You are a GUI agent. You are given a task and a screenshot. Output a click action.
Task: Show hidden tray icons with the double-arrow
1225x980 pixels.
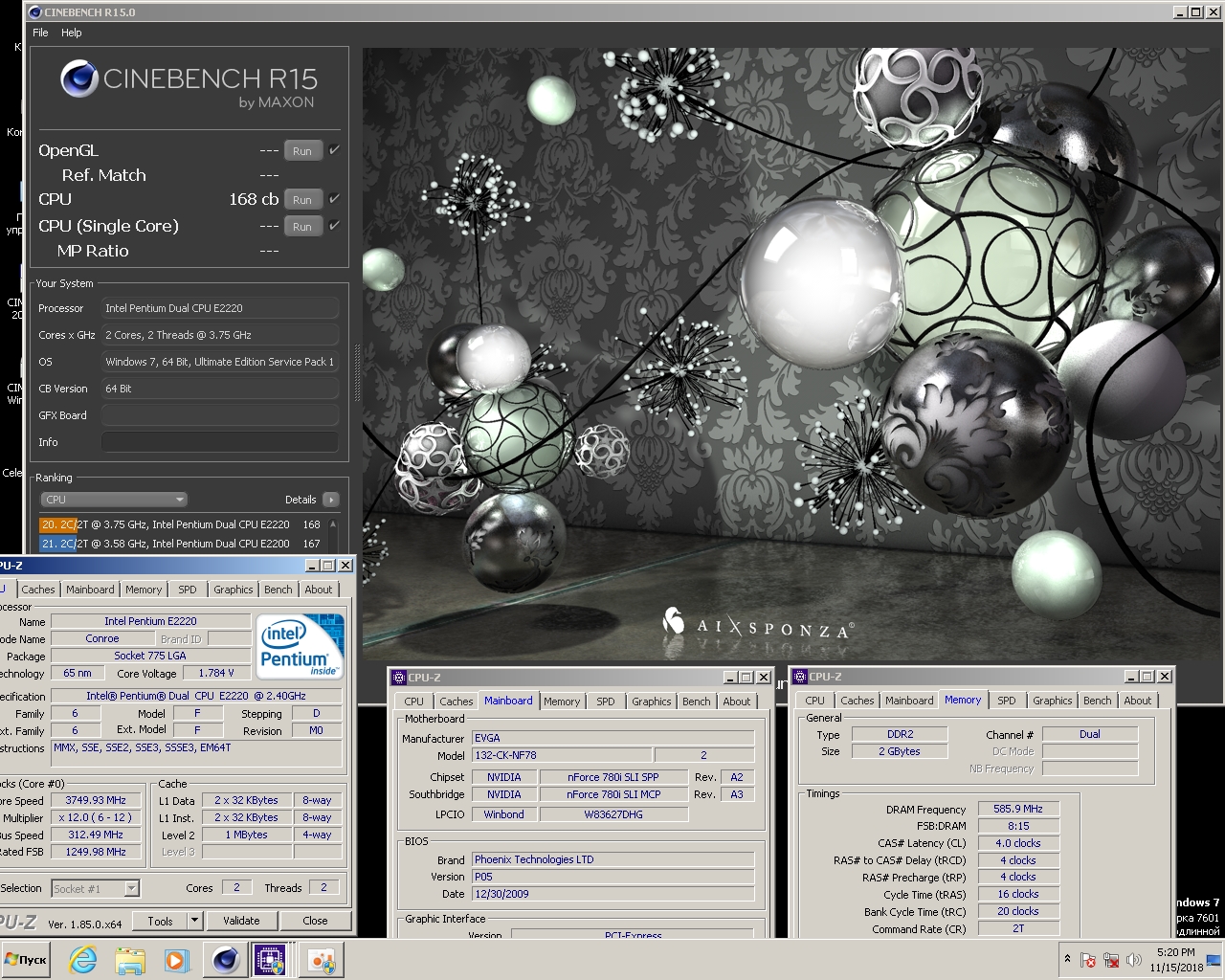1067,959
